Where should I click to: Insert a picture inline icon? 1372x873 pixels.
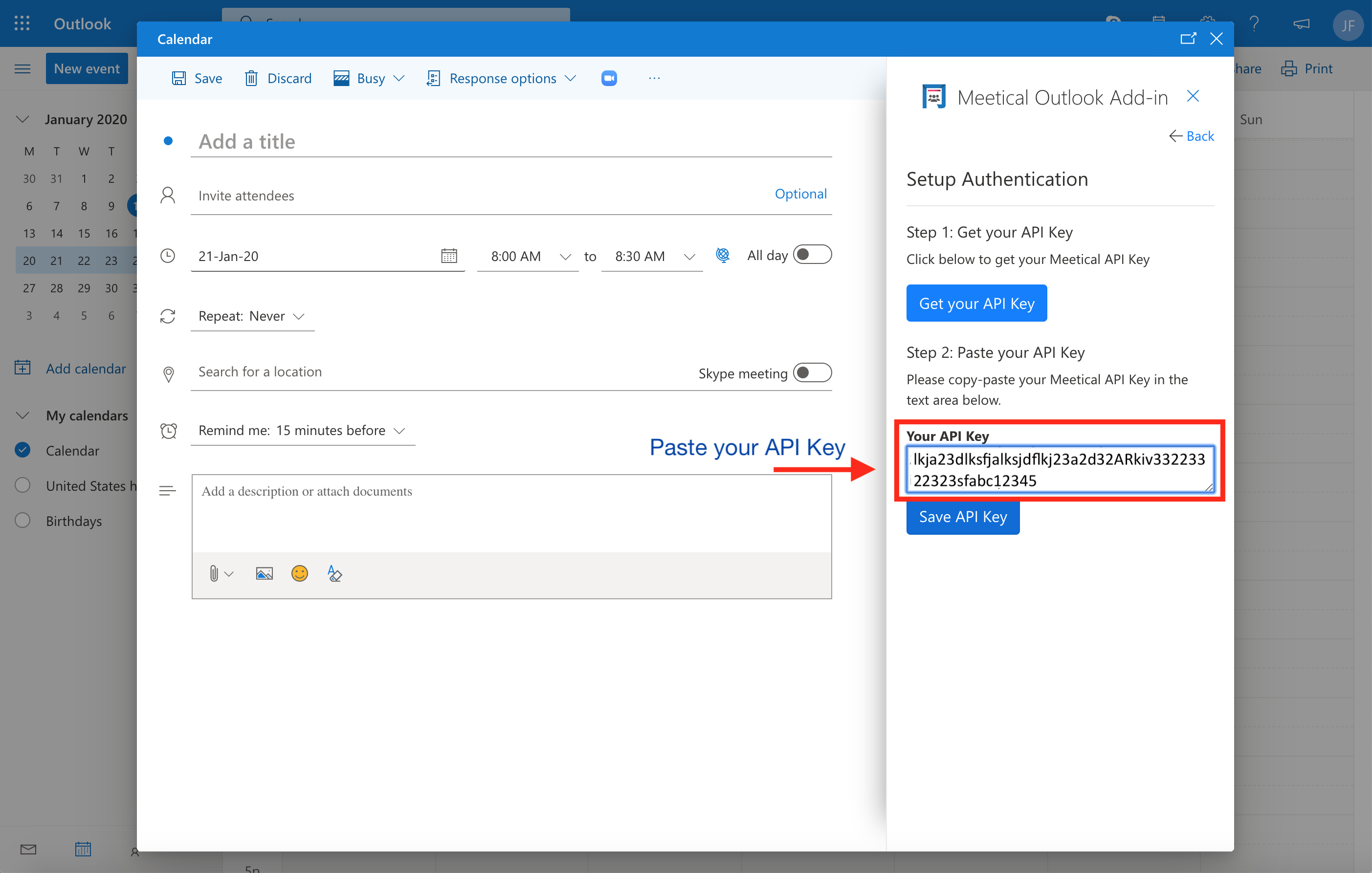click(265, 573)
